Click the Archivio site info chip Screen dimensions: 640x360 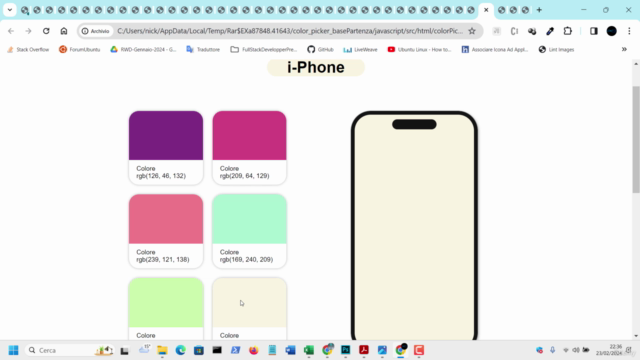click(x=96, y=31)
